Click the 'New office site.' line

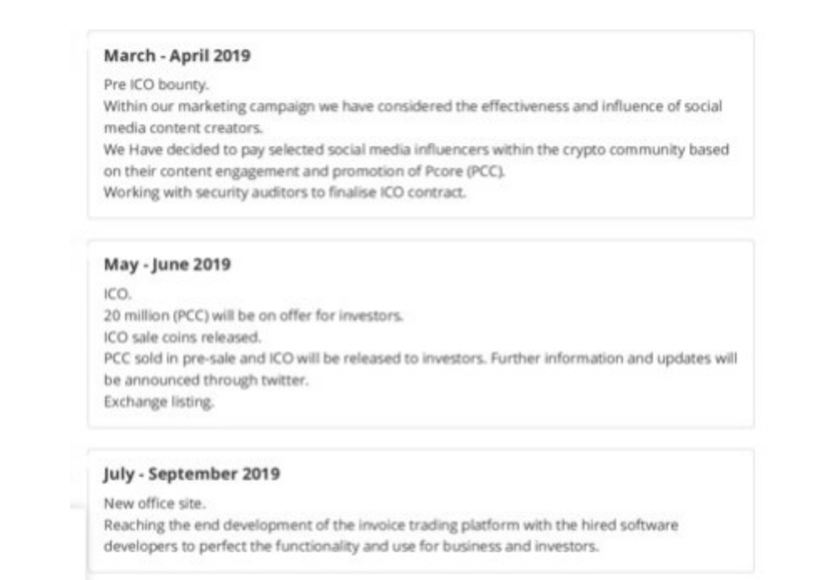(155, 503)
